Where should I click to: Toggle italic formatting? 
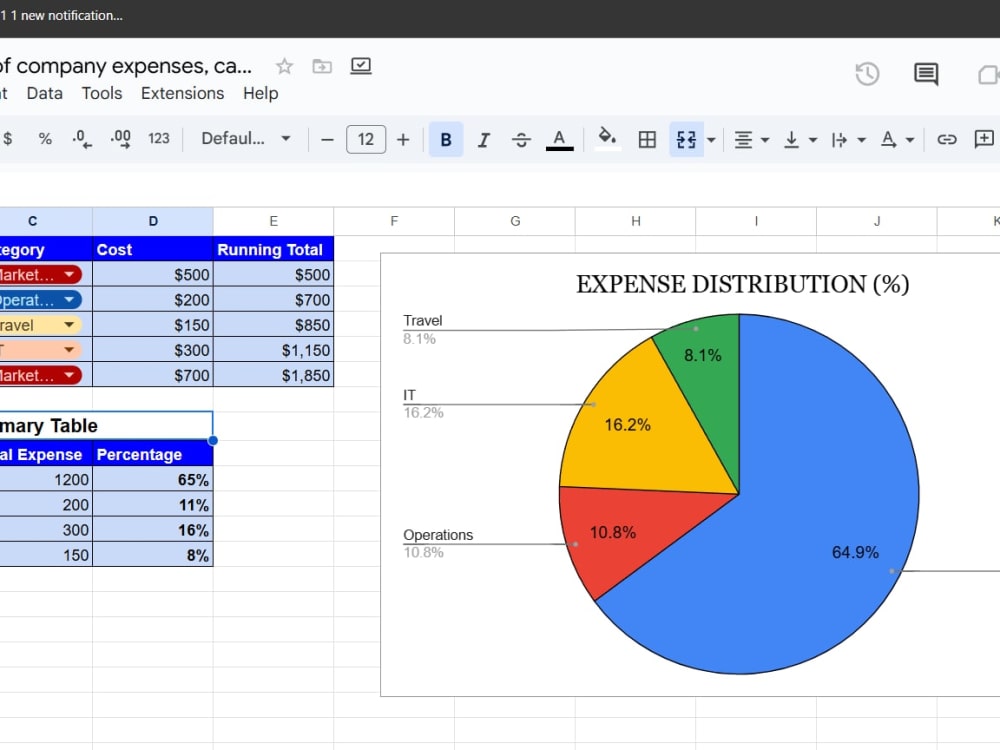484,140
